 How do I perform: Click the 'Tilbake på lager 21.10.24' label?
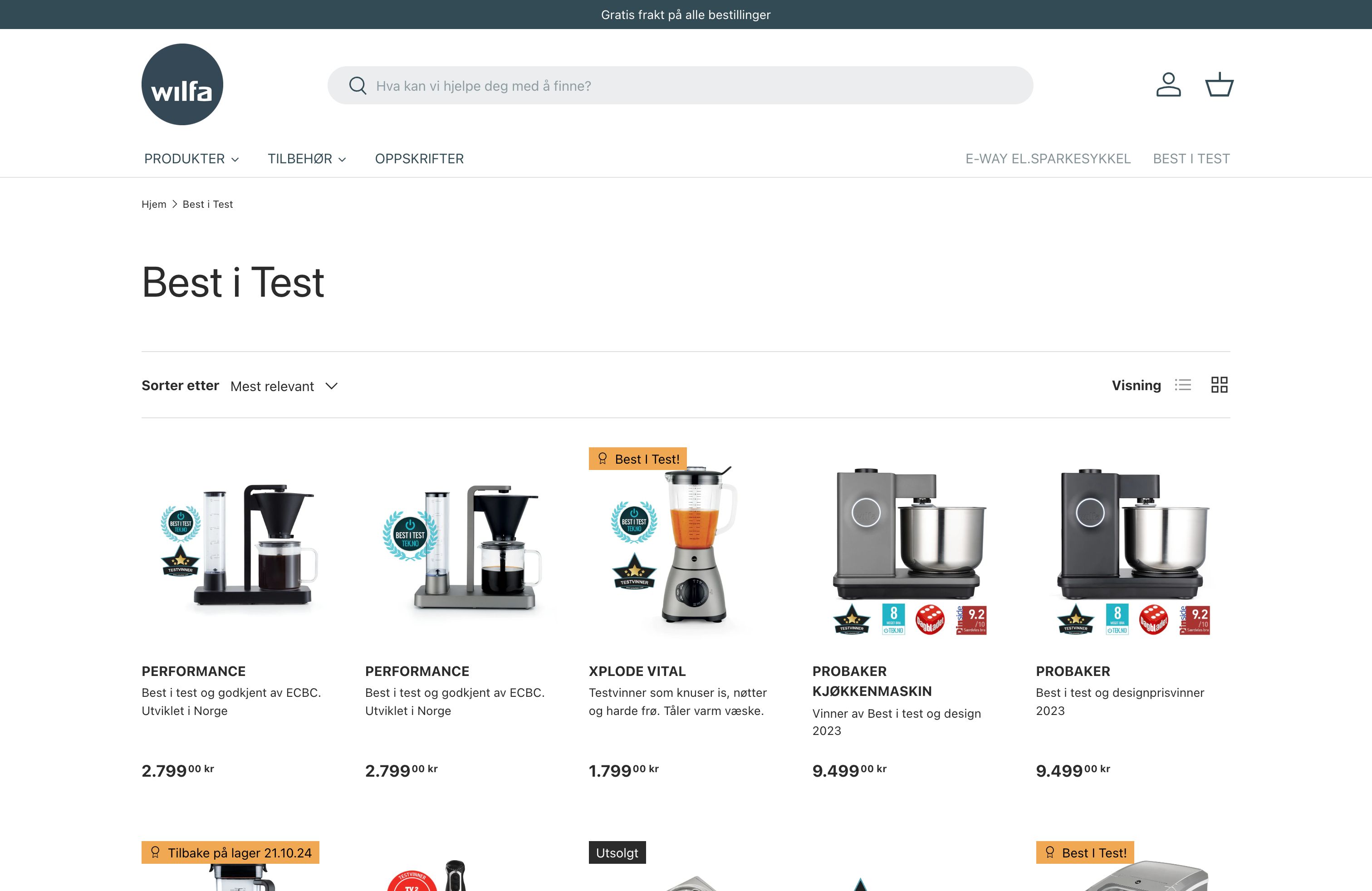point(231,852)
